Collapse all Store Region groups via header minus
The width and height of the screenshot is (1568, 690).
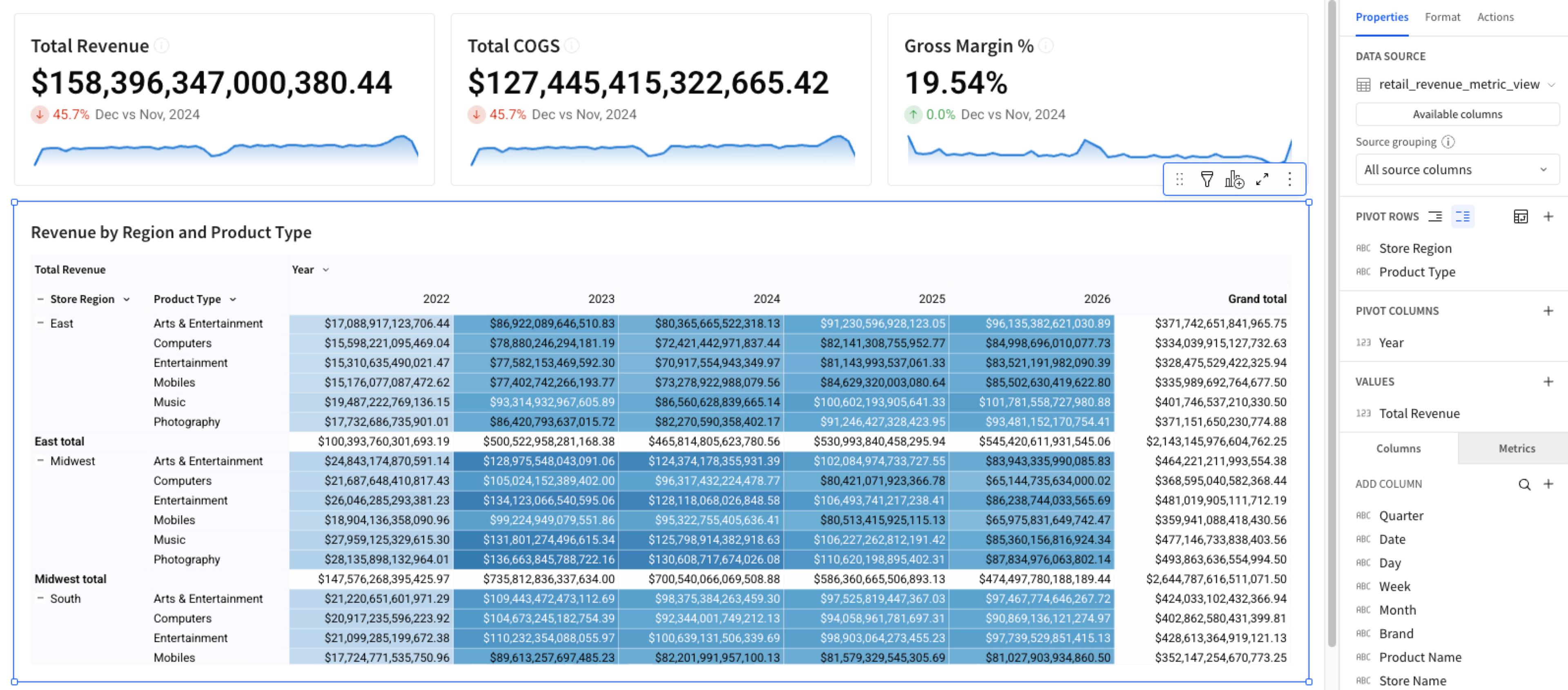click(40, 299)
